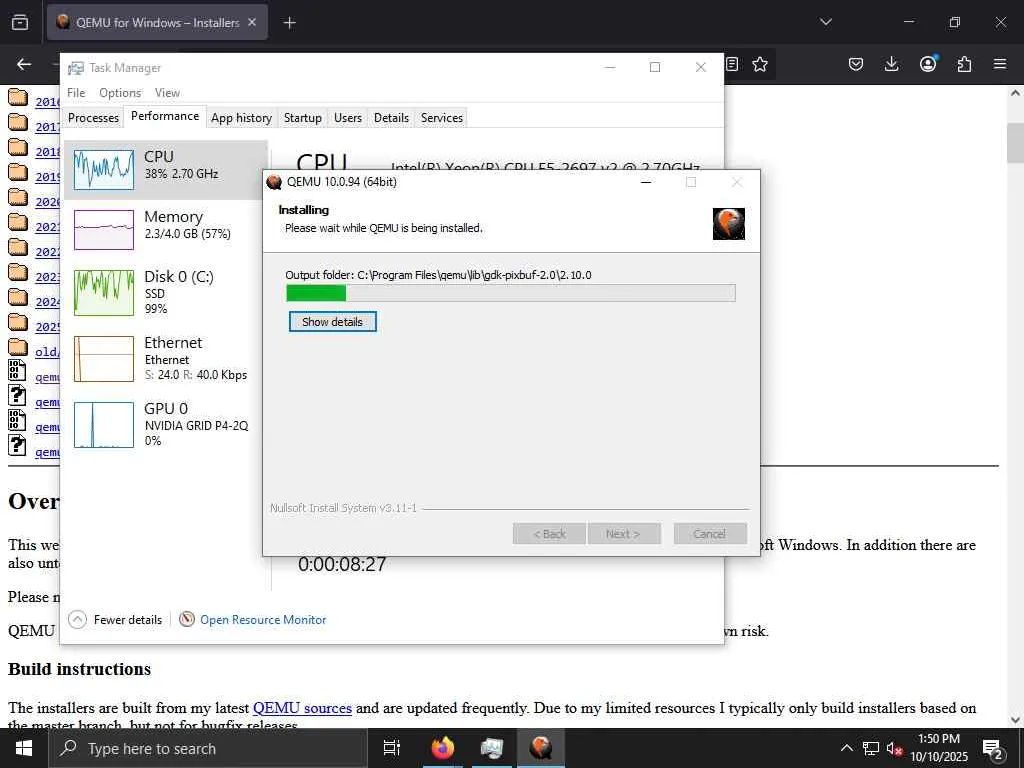The height and width of the screenshot is (768, 1024).
Task: Open 2018 folder icon in web listing
Action: (18, 148)
